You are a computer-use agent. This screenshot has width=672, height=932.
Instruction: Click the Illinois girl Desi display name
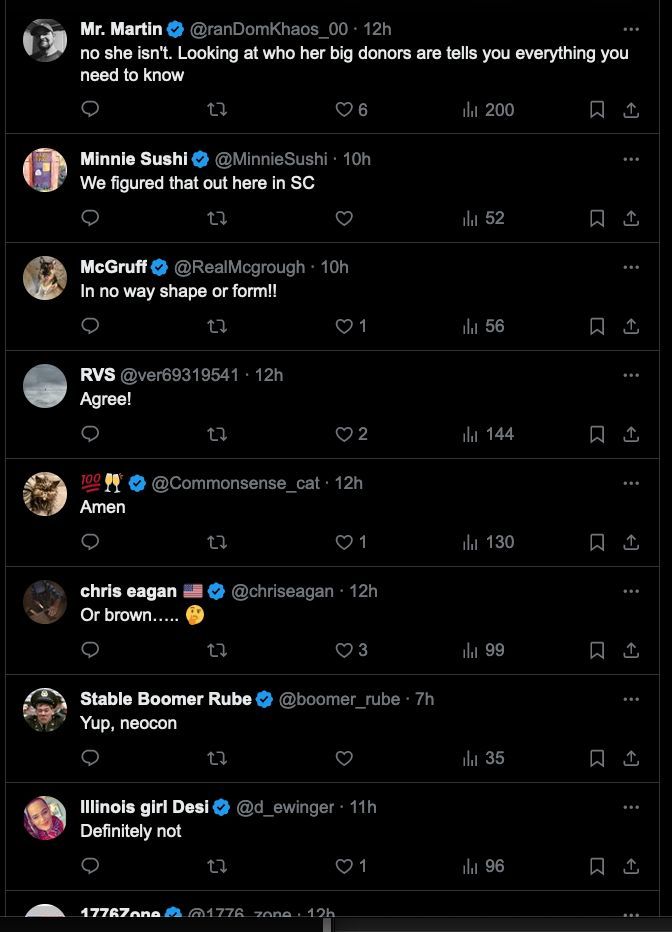tap(144, 807)
